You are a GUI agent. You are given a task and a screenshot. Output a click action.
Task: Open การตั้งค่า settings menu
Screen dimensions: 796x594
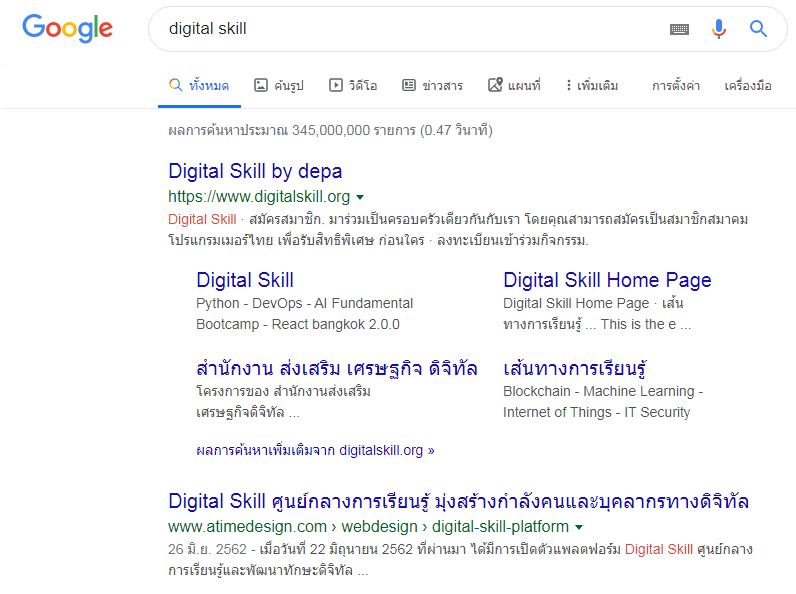pyautogui.click(x=676, y=85)
